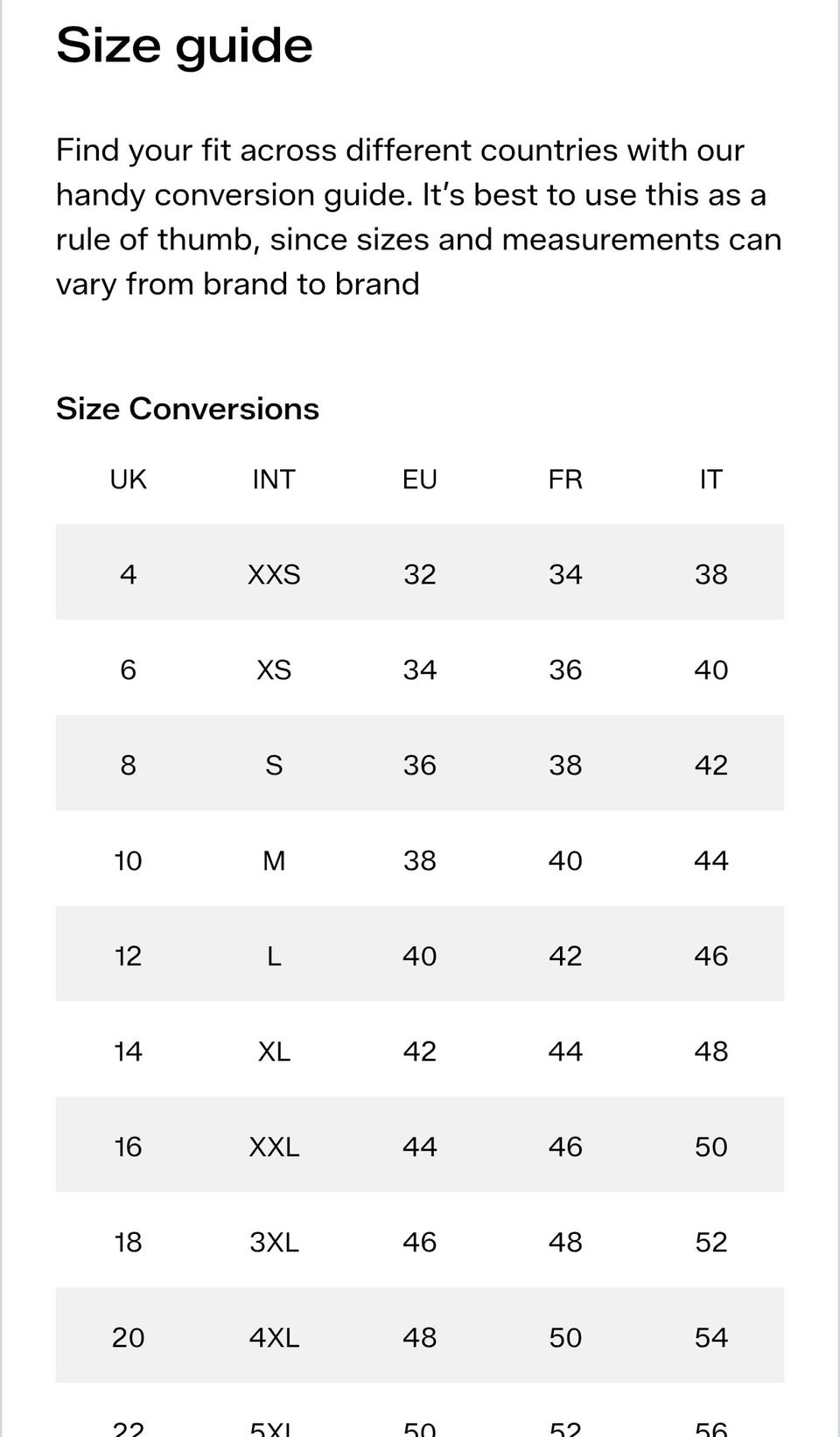Image resolution: width=840 pixels, height=1437 pixels.
Task: Select the XL international size cell
Action: [x=274, y=1051]
